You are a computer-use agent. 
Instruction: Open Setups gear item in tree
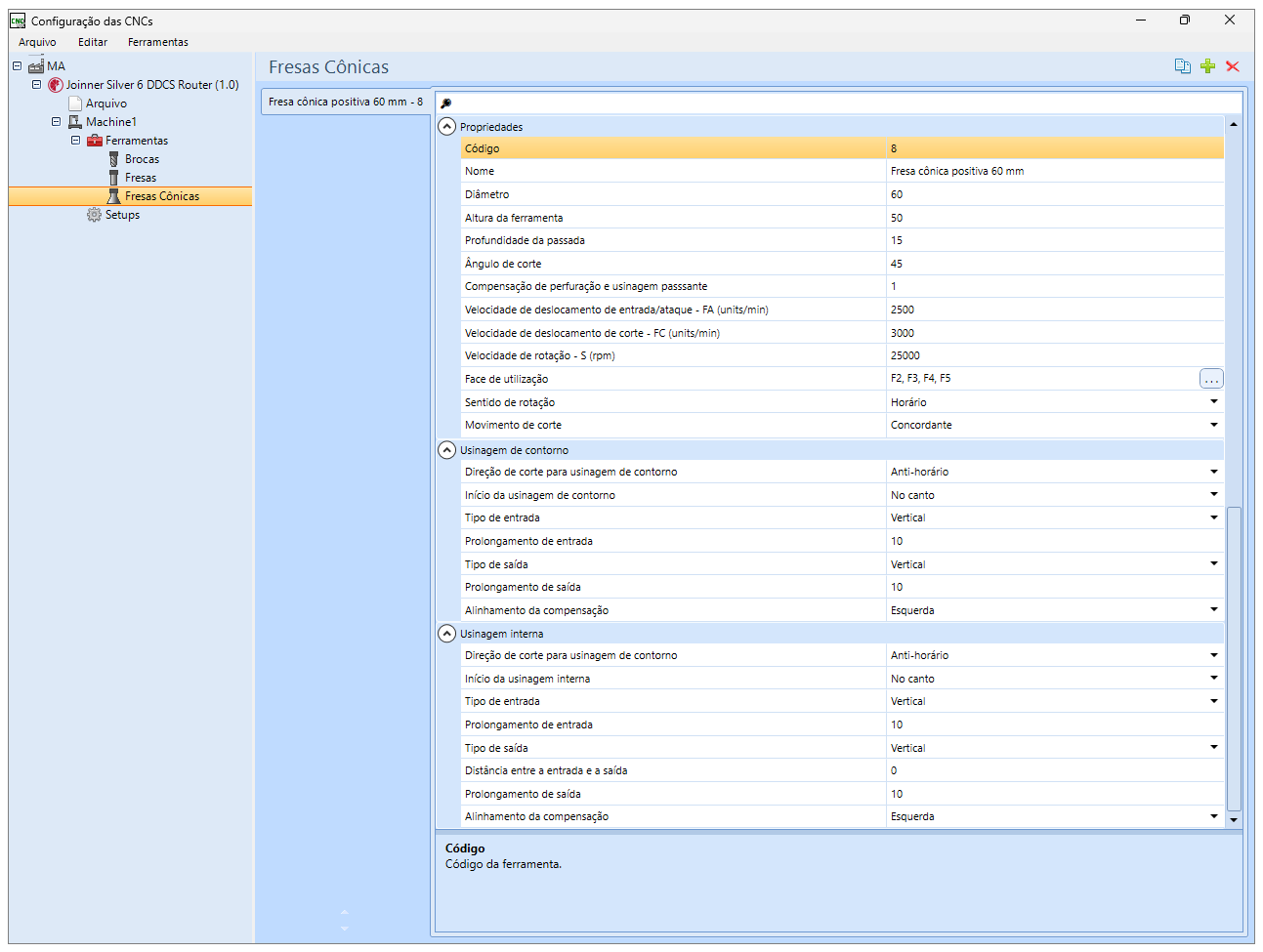[122, 215]
